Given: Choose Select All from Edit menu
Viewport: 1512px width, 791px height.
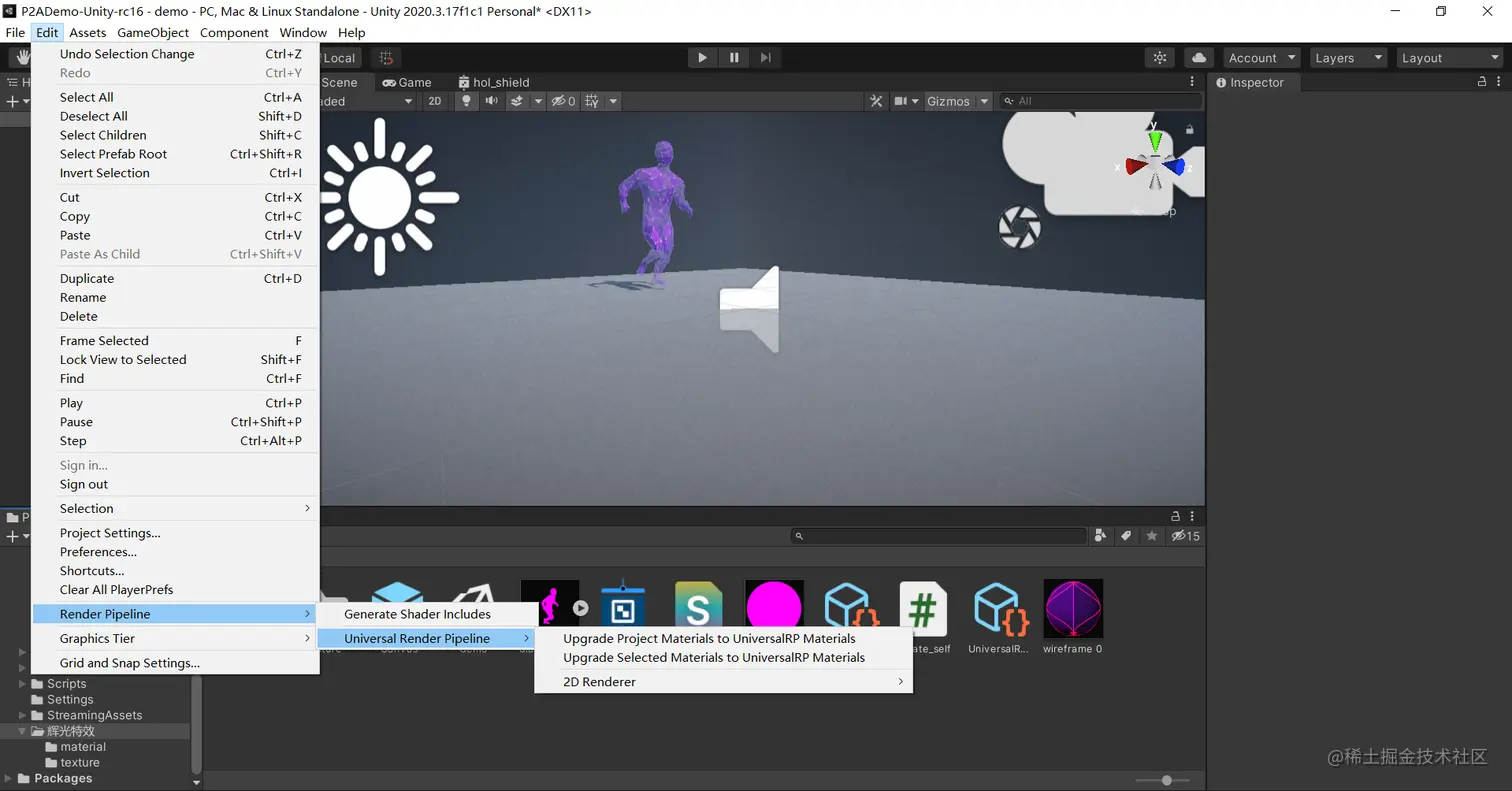Looking at the screenshot, I should [x=175, y=97].
